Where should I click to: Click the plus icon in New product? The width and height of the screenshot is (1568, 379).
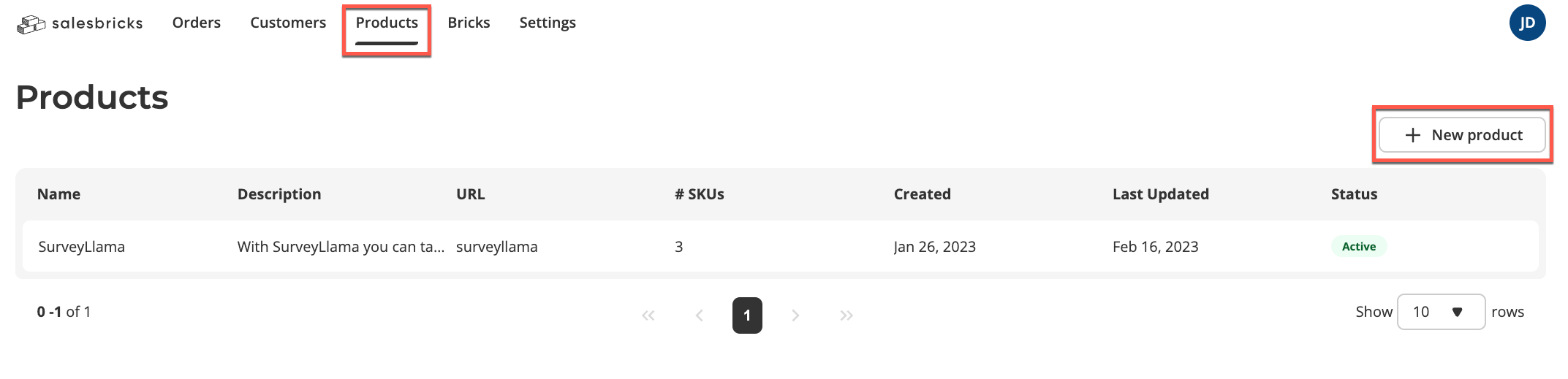(x=1413, y=135)
